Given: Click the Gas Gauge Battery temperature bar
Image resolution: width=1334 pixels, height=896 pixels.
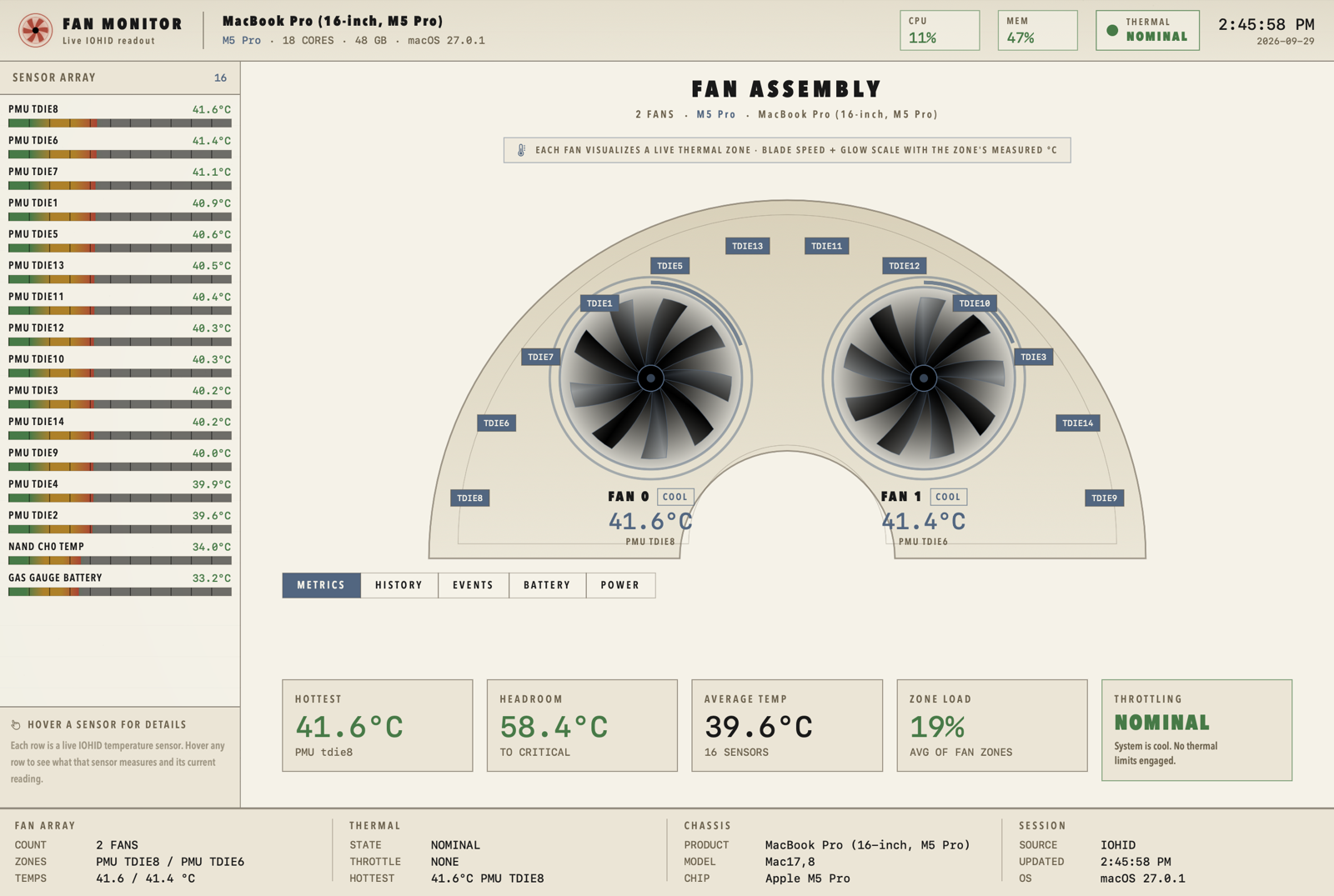Looking at the screenshot, I should [120, 592].
